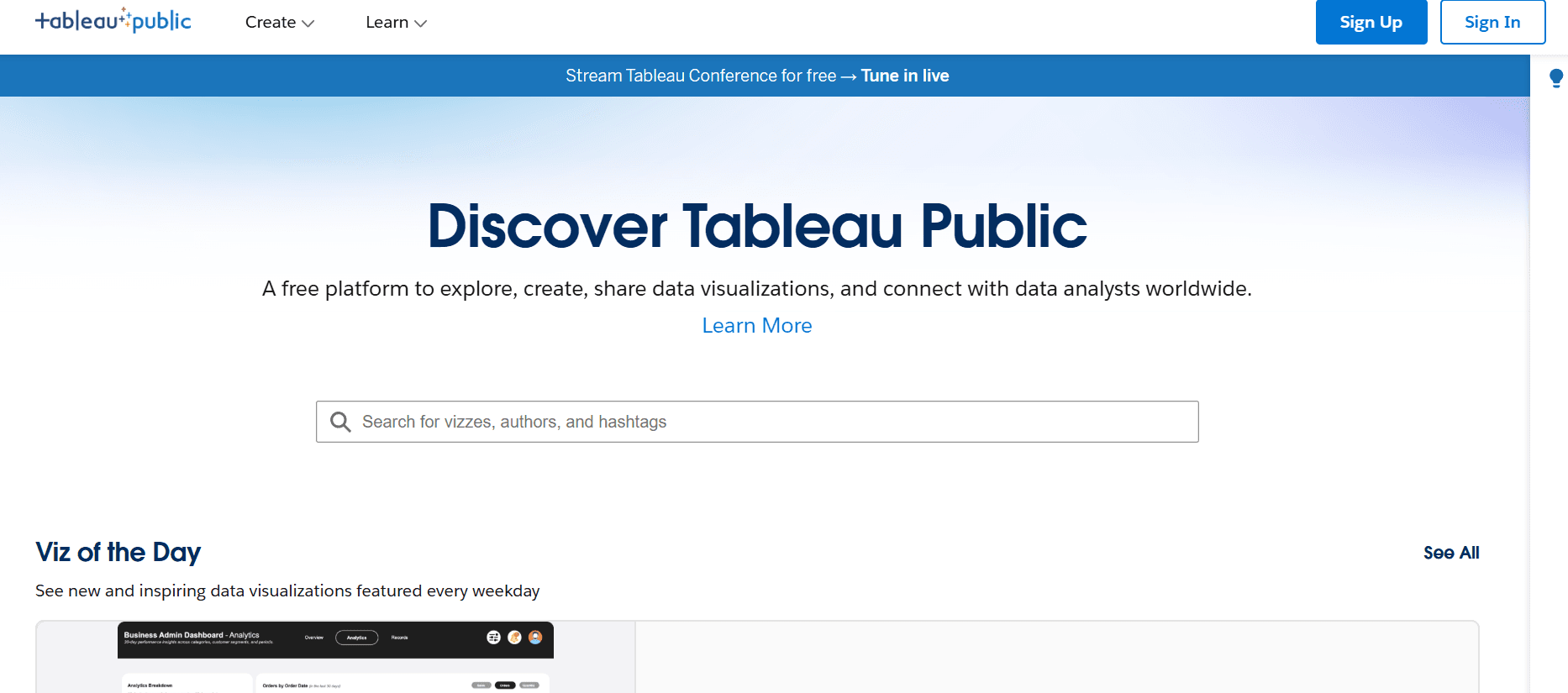
Task: Follow the Learn More link
Action: pos(757,326)
